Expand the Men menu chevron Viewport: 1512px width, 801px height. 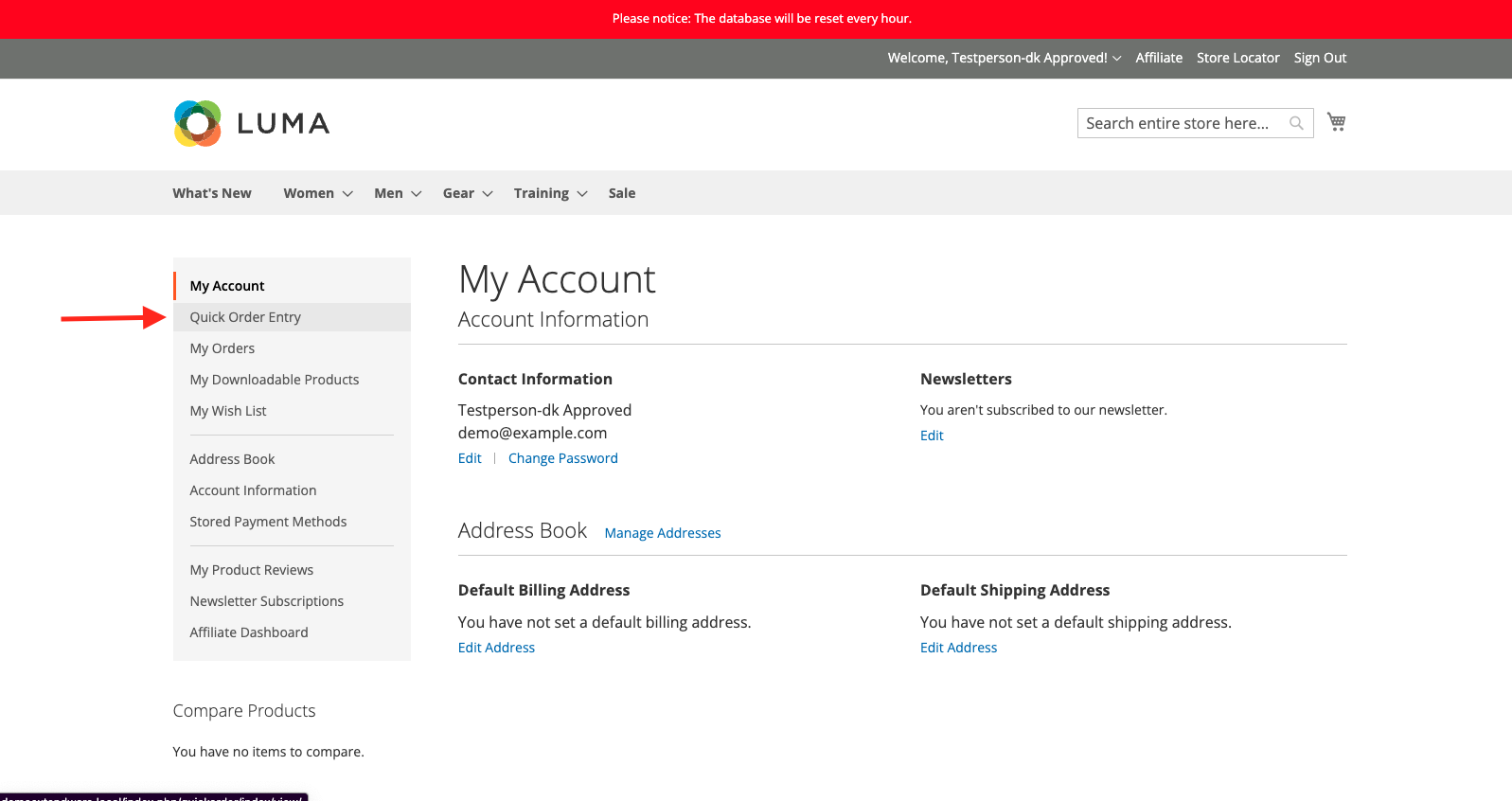pos(416,193)
